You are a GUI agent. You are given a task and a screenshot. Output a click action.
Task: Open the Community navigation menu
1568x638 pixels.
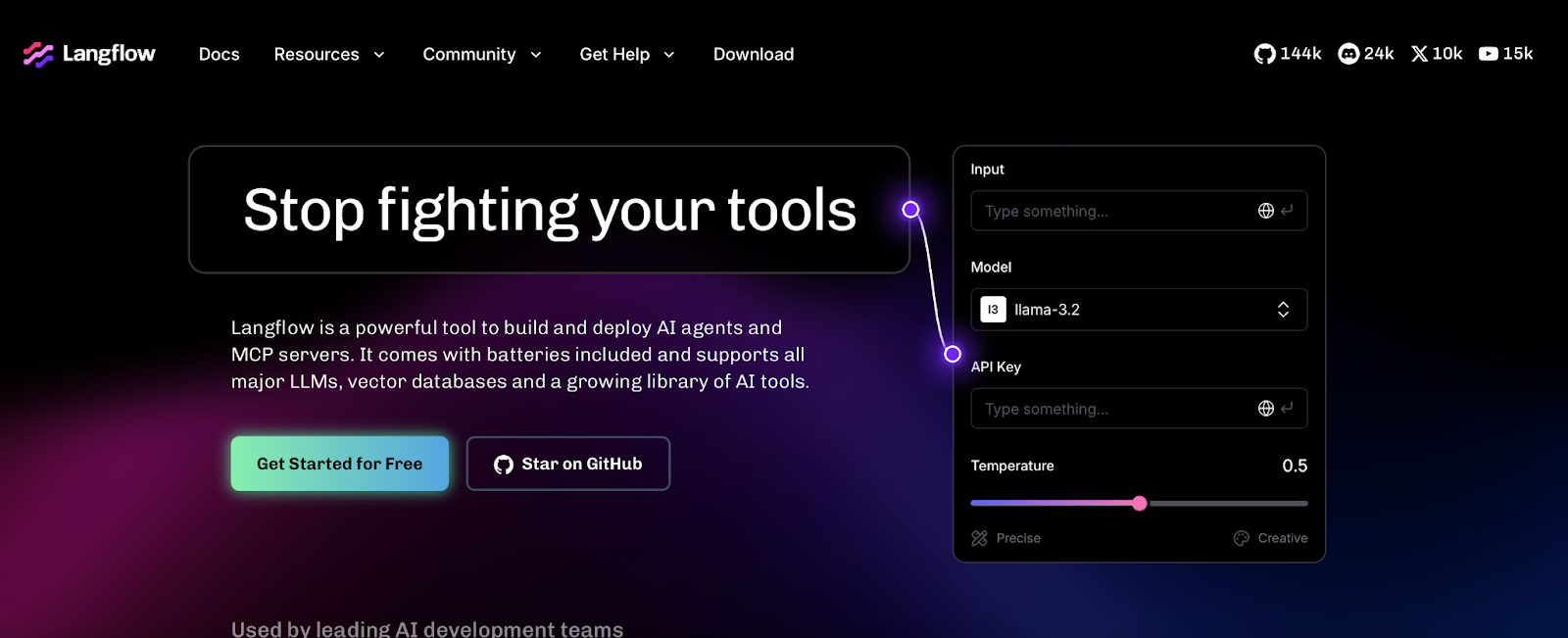482,55
